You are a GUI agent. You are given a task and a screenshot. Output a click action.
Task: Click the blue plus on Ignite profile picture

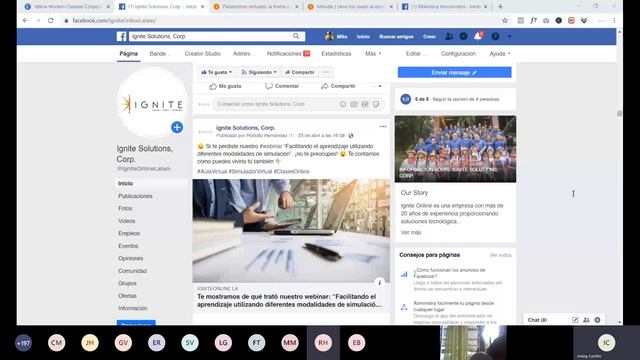click(177, 127)
